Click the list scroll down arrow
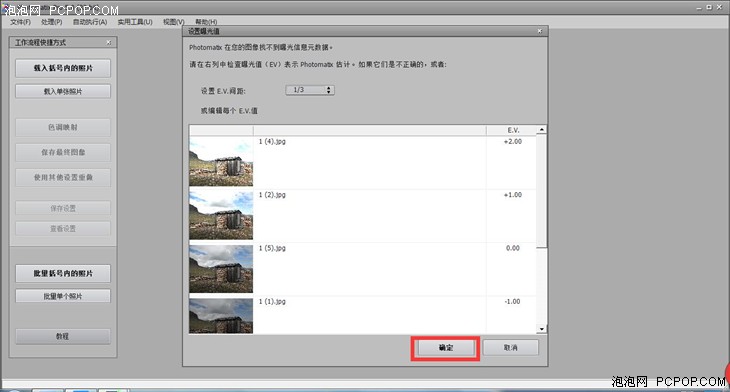The height and width of the screenshot is (392, 730). click(x=541, y=329)
